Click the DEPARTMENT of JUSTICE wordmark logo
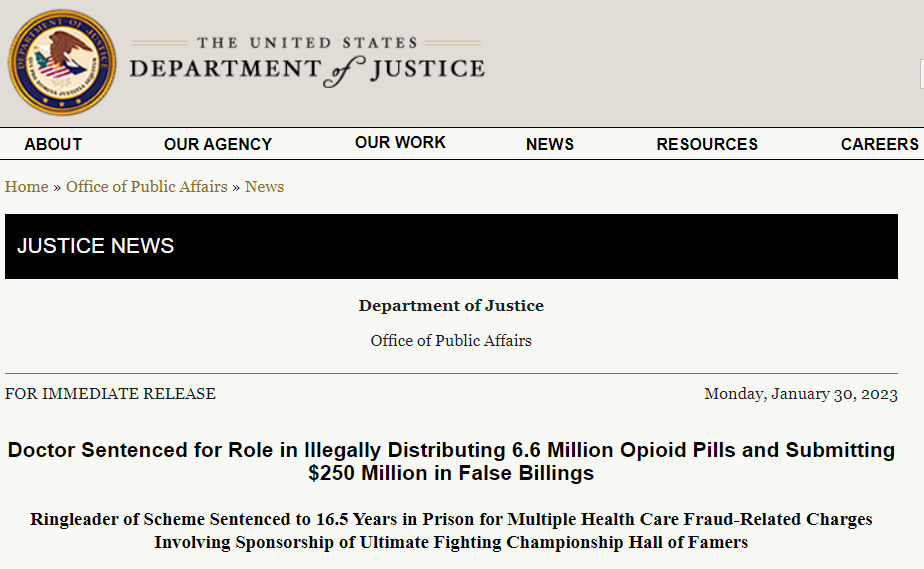This screenshot has height=569, width=924. pyautogui.click(x=307, y=71)
